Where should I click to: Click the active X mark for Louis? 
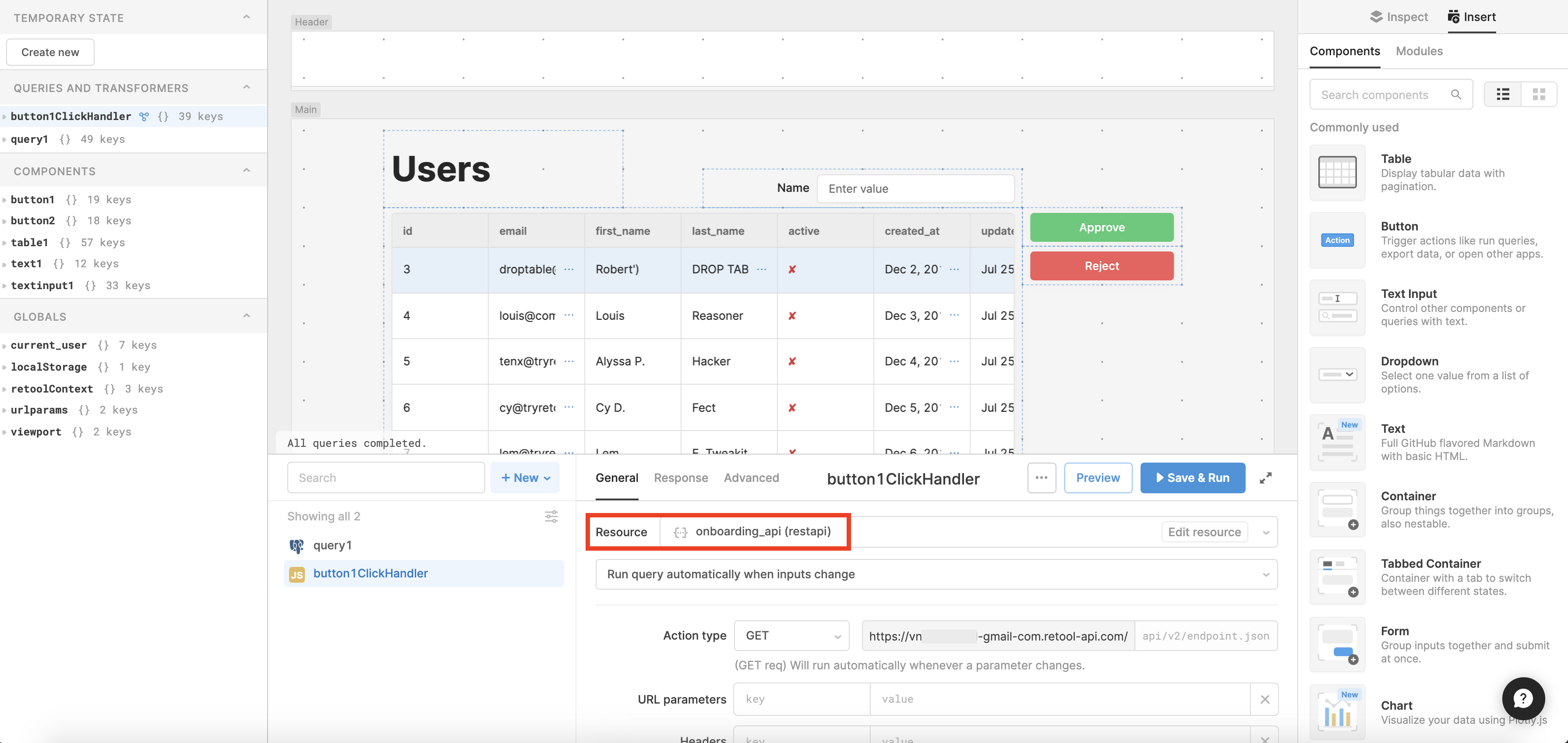pyautogui.click(x=792, y=315)
